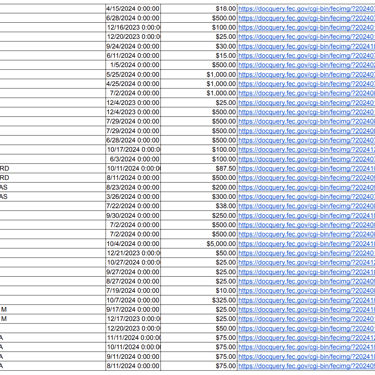
Task: Select the 4/15/2024 date cell
Action: point(133,9)
